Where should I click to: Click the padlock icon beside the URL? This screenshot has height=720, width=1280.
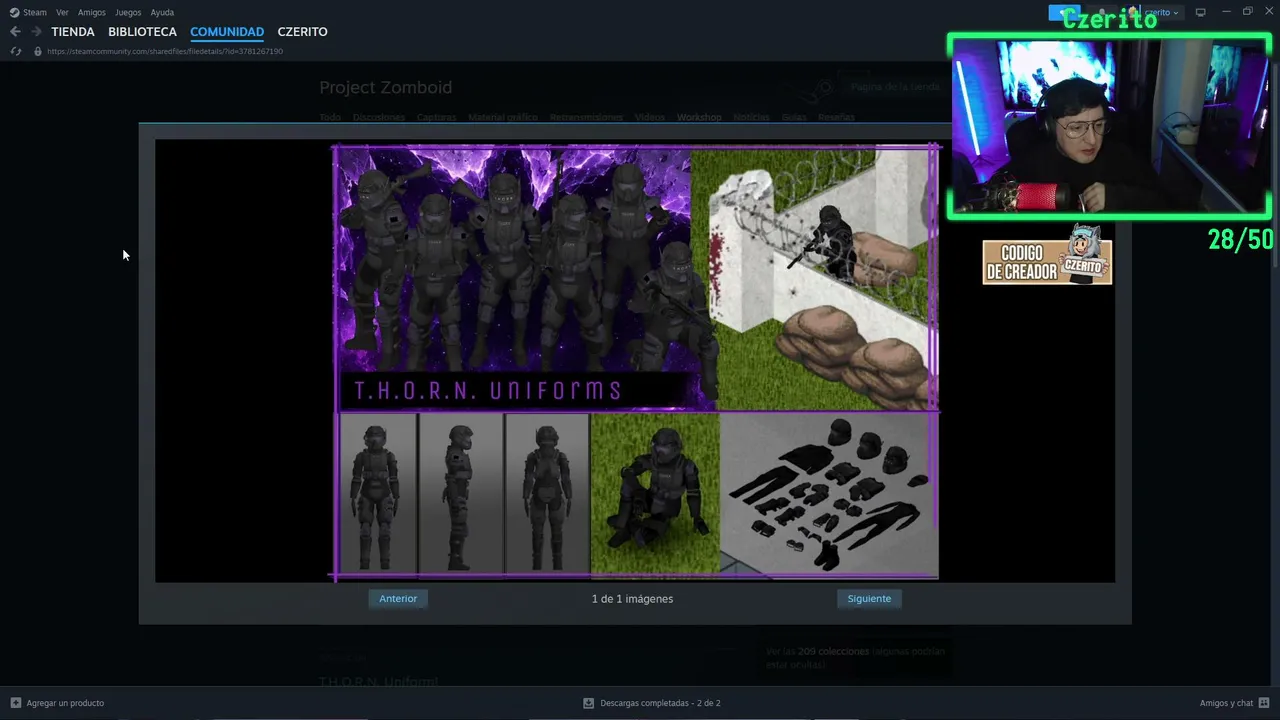[38, 51]
